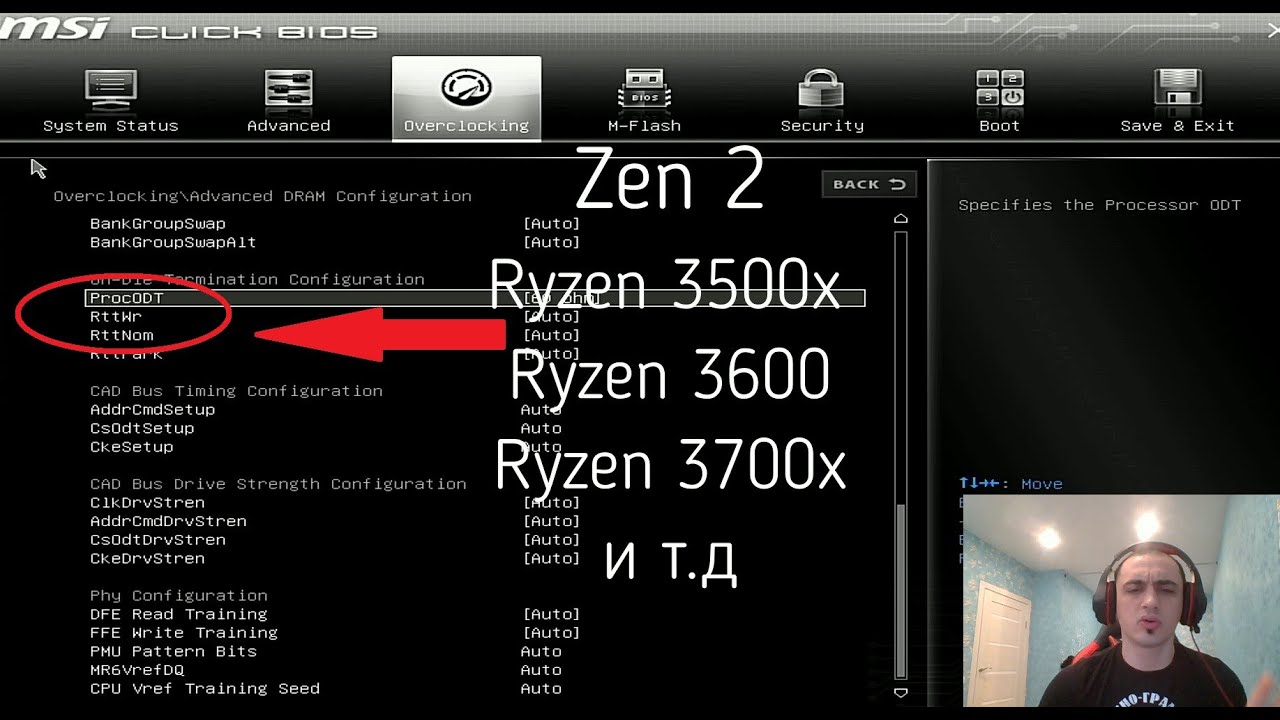Click the settings list scrollbar thumb
The width and height of the screenshot is (1280, 720).
click(901, 590)
